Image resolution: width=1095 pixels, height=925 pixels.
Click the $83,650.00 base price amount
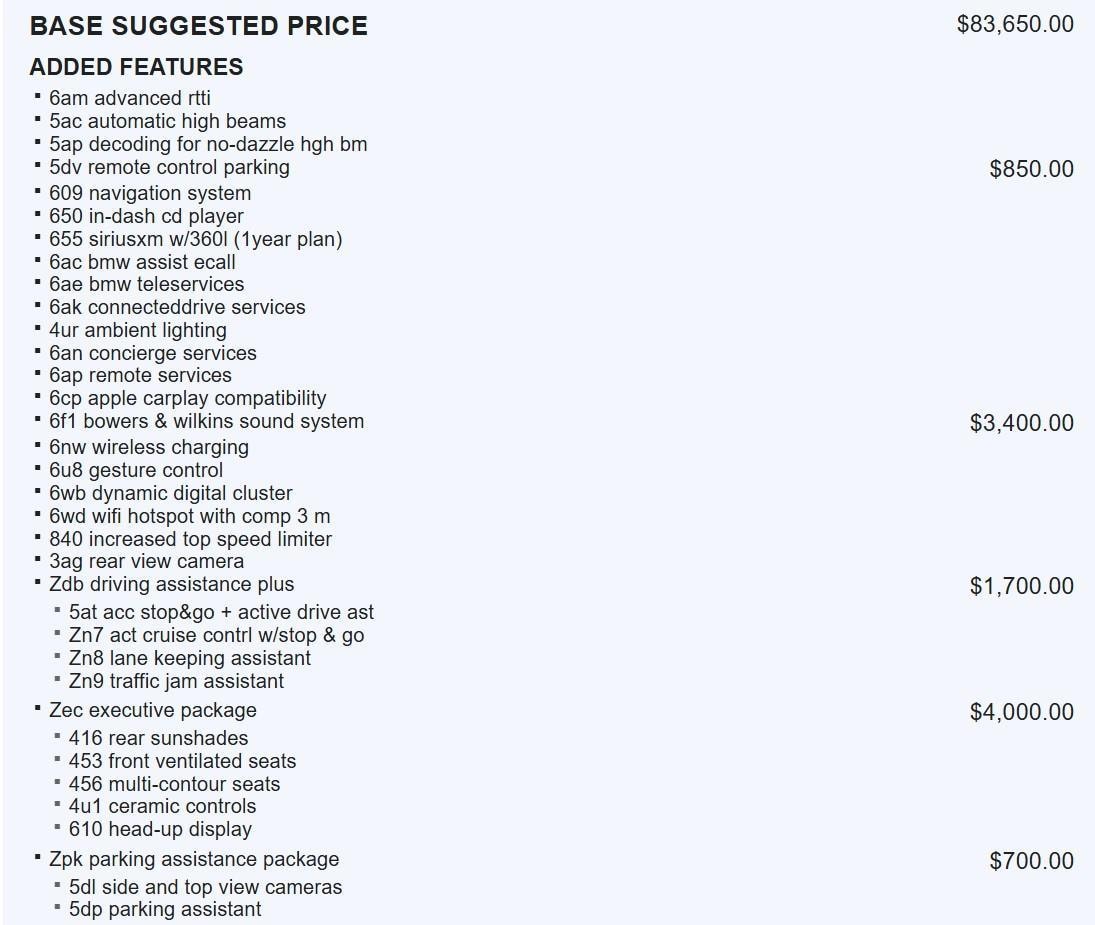[x=1015, y=24]
